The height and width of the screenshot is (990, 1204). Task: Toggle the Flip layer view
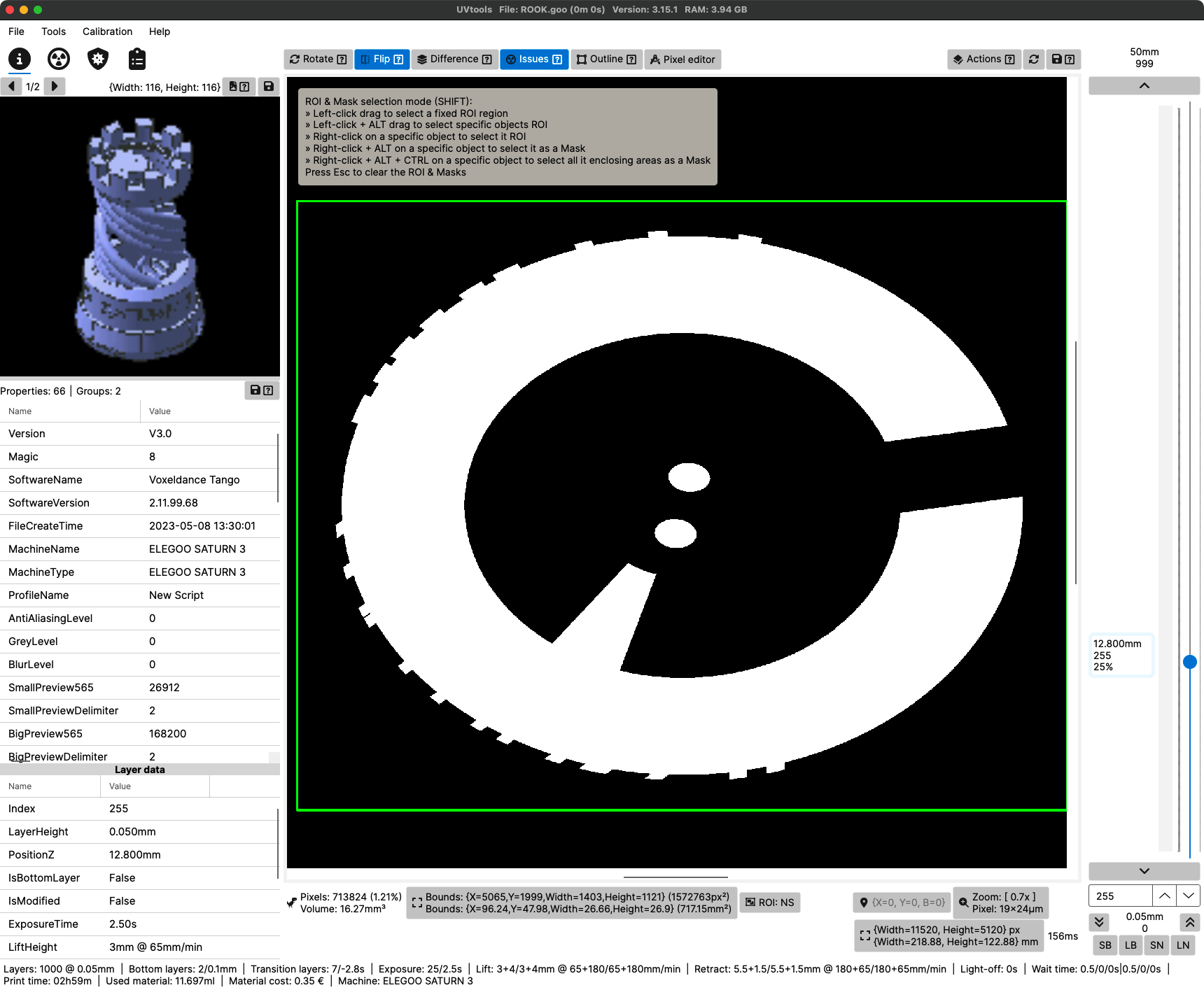(381, 59)
